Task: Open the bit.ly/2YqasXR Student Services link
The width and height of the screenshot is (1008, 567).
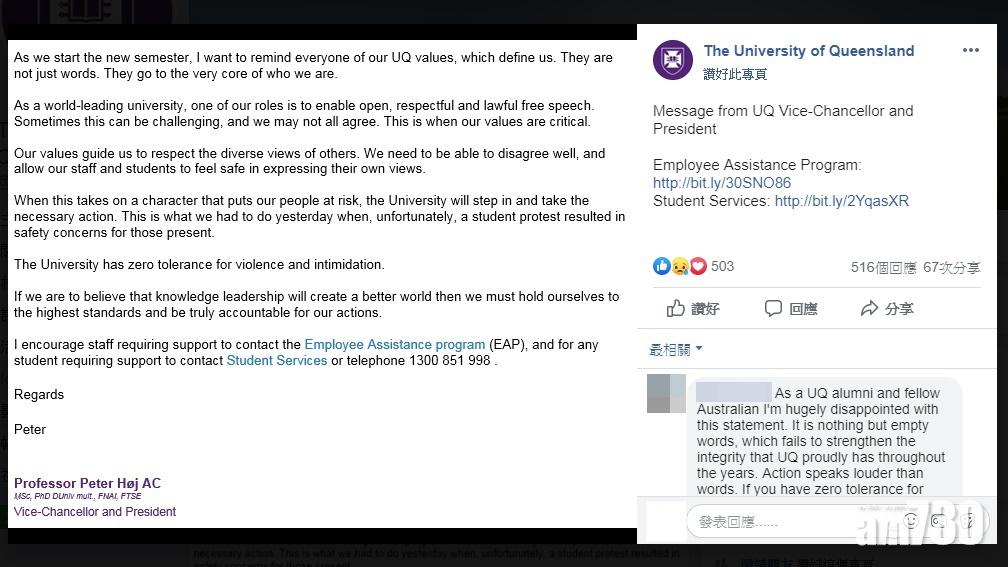Action: 841,201
